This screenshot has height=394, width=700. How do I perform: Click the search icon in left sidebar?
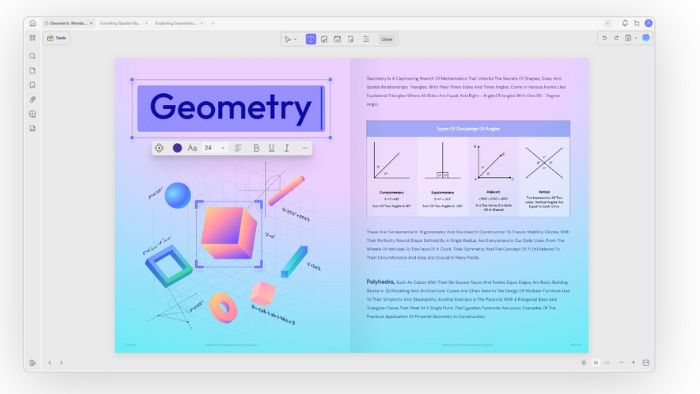tap(33, 56)
